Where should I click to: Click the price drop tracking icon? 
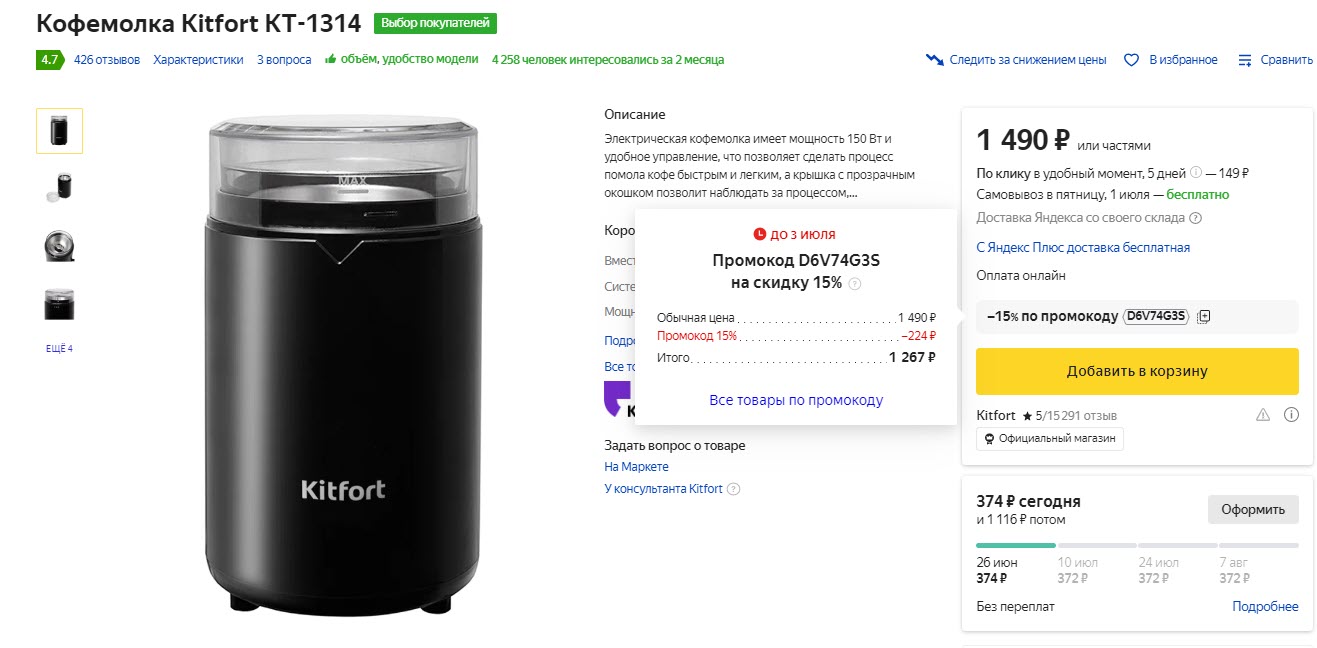[x=935, y=60]
